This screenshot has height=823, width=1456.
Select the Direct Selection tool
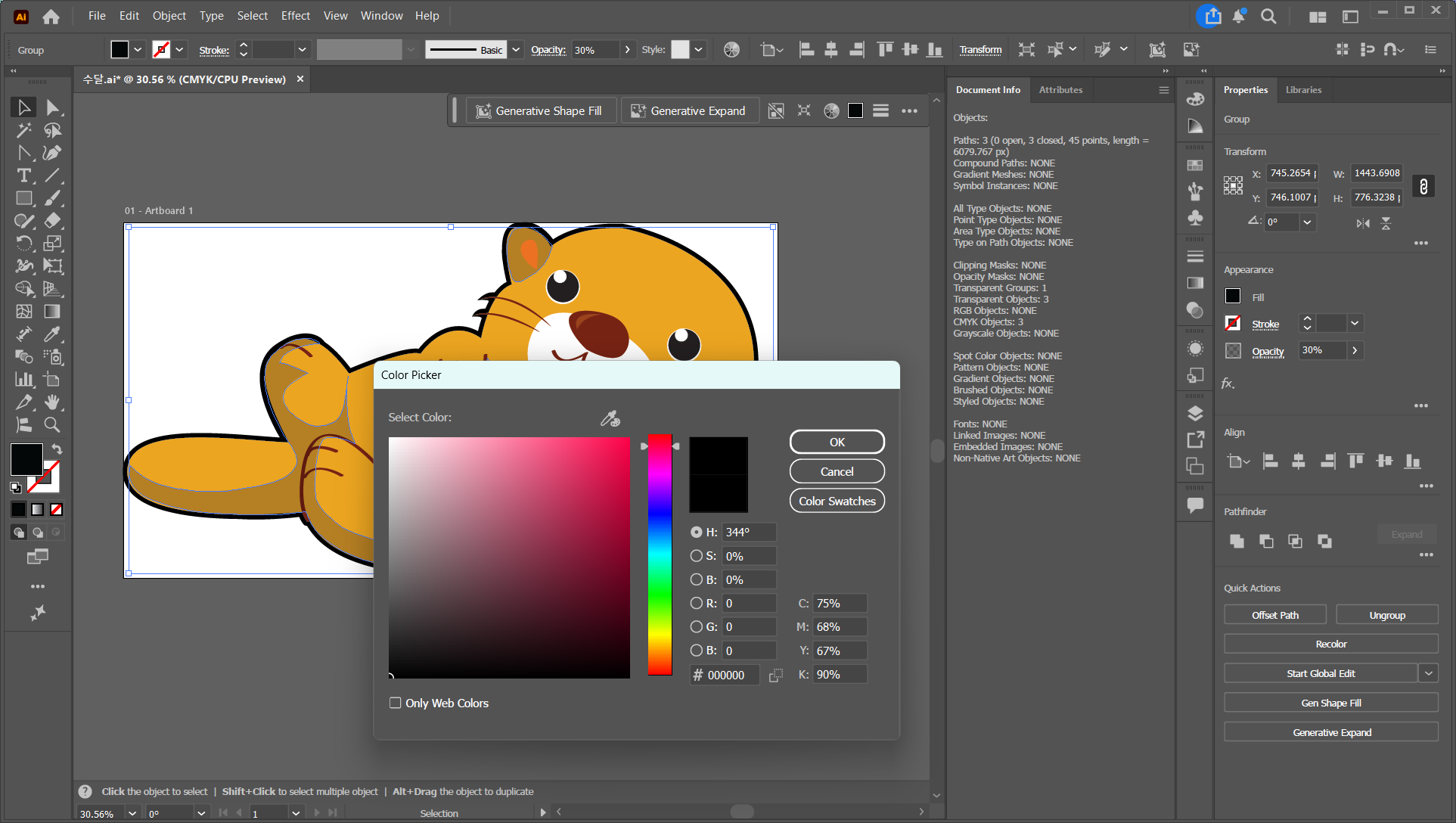(x=52, y=107)
